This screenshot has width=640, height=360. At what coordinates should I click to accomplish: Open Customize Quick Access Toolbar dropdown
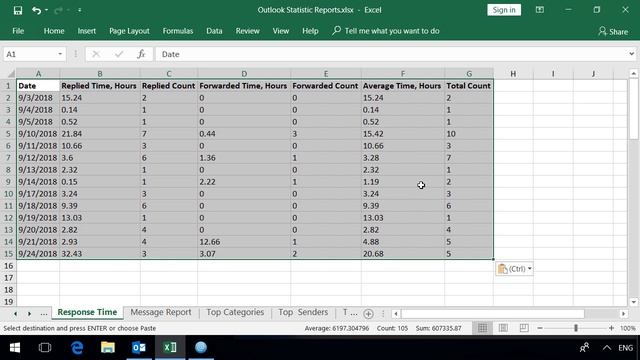point(80,10)
